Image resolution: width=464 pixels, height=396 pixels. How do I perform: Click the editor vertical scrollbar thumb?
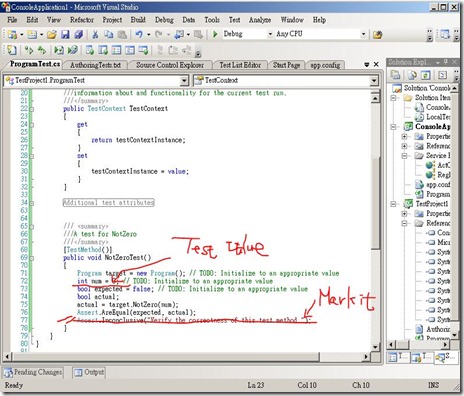click(375, 203)
